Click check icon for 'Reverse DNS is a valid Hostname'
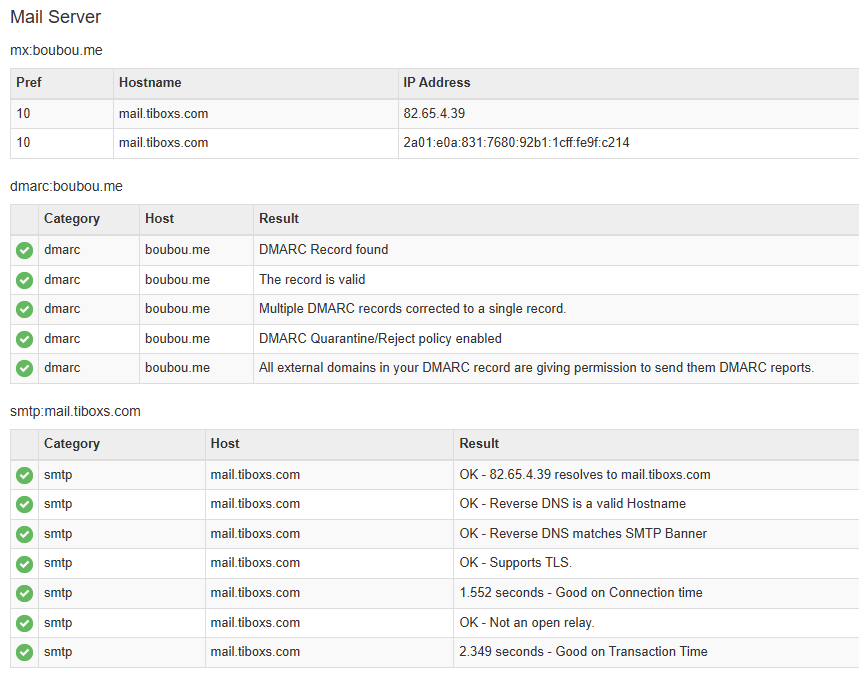This screenshot has width=859, height=685. pos(25,504)
